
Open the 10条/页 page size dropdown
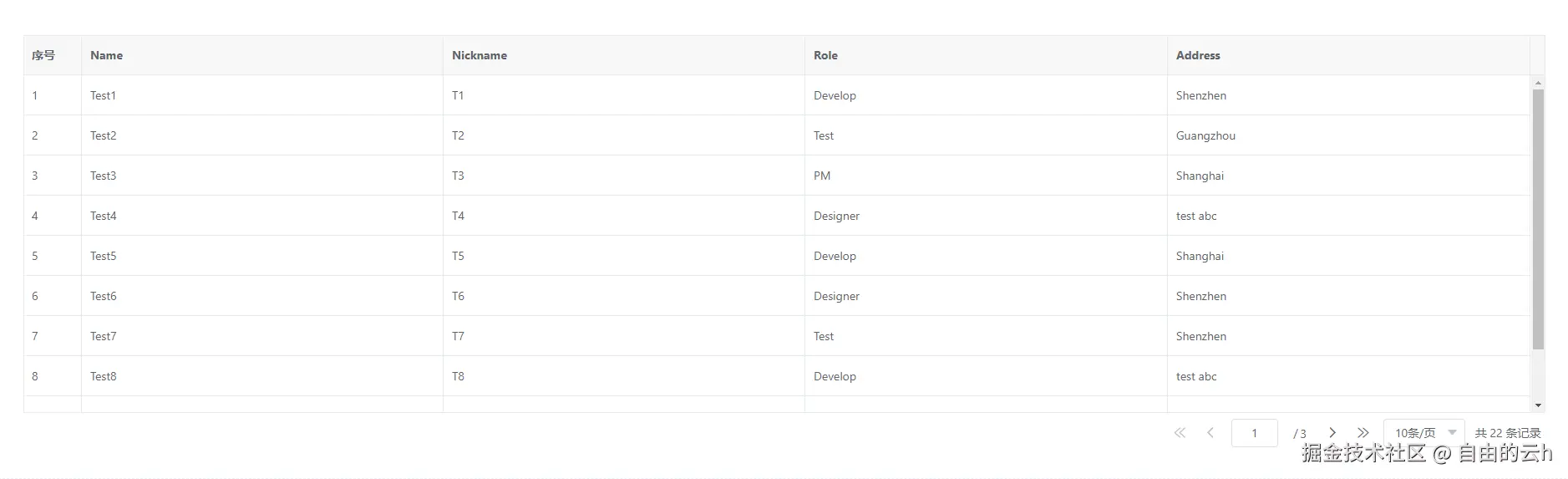pyautogui.click(x=1423, y=433)
